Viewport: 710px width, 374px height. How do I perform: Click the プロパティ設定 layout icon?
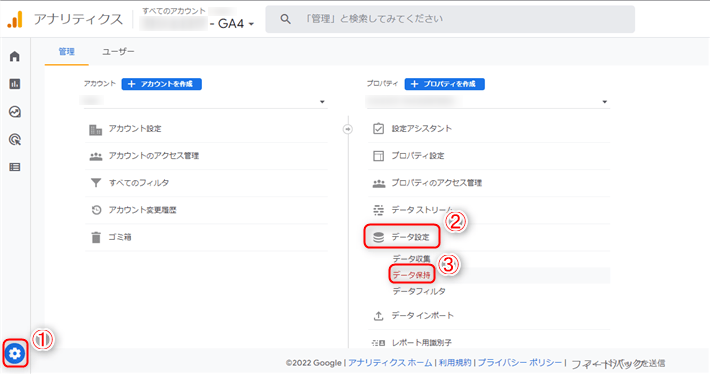[x=379, y=156]
